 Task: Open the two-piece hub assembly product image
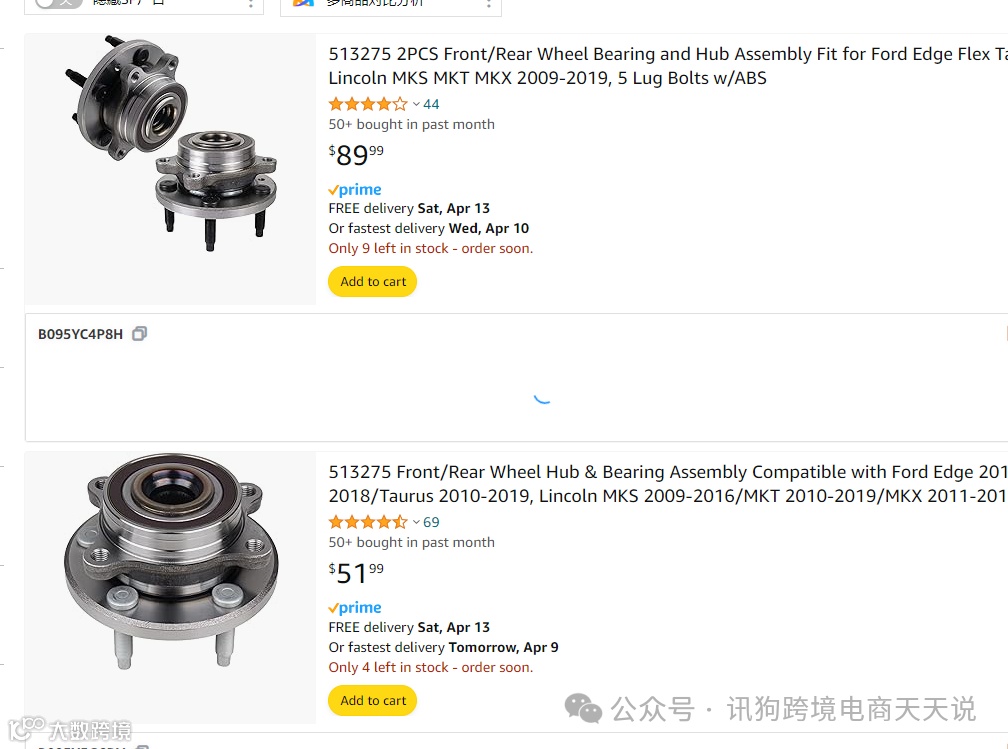pyautogui.click(x=171, y=143)
